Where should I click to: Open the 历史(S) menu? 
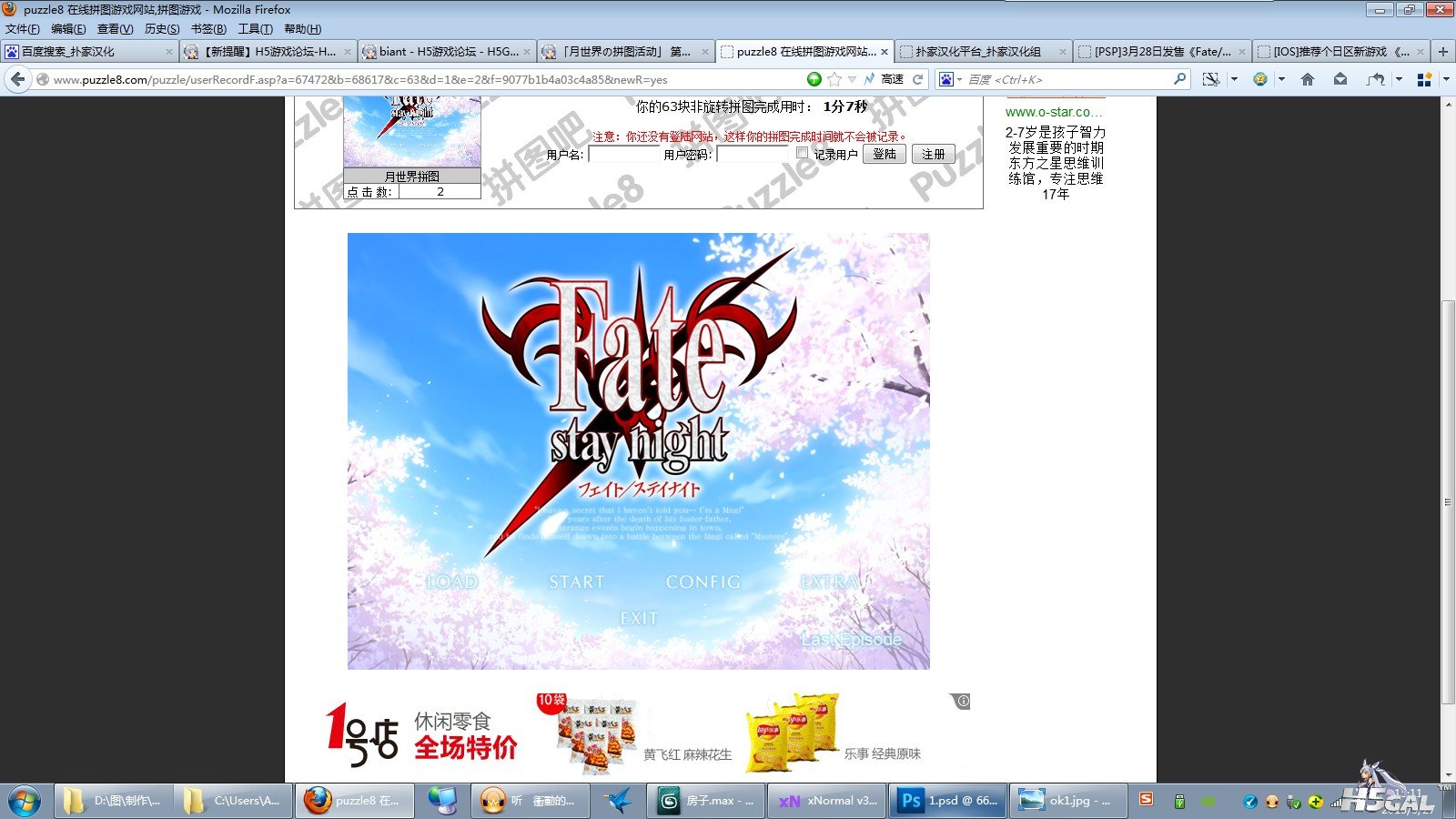click(162, 29)
